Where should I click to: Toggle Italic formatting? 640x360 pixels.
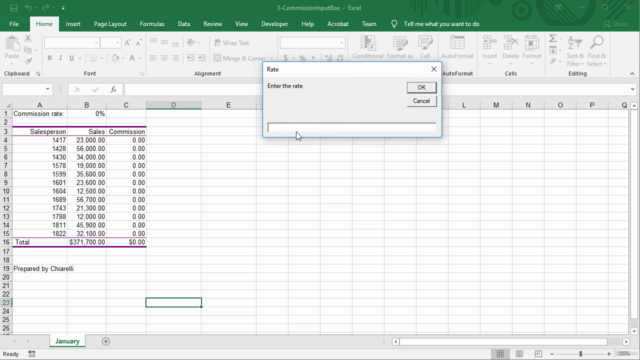pos(60,58)
